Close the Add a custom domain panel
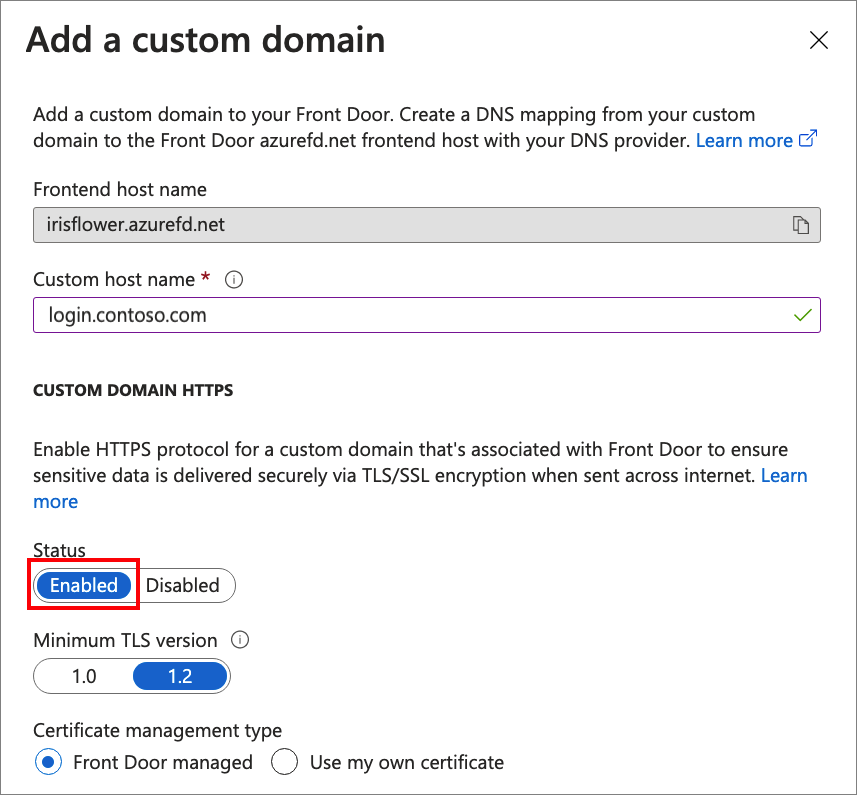 818,40
